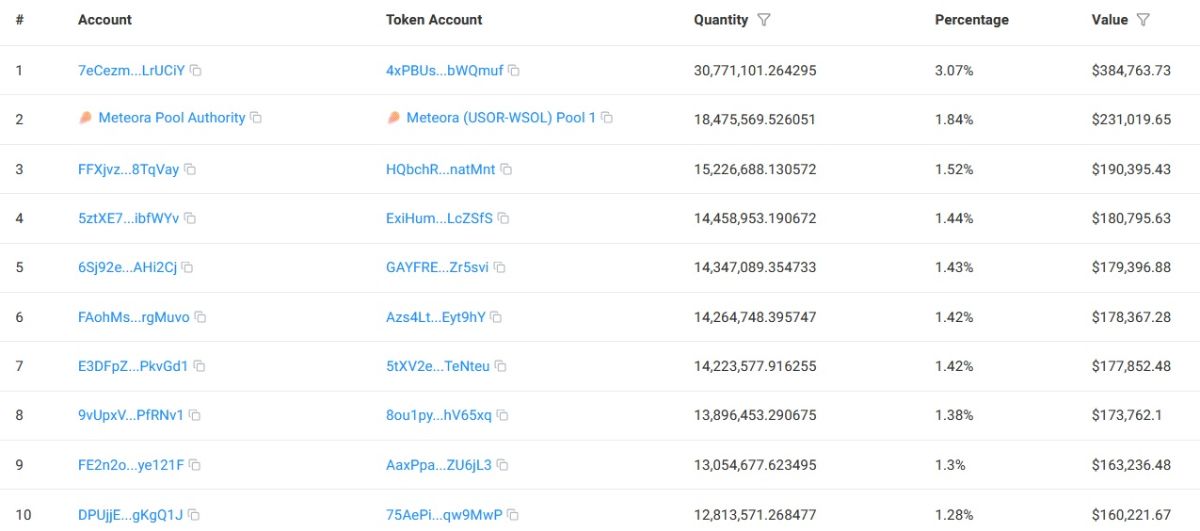
Task: Copy account address FFXjvz...8TqVay
Action: 190,170
